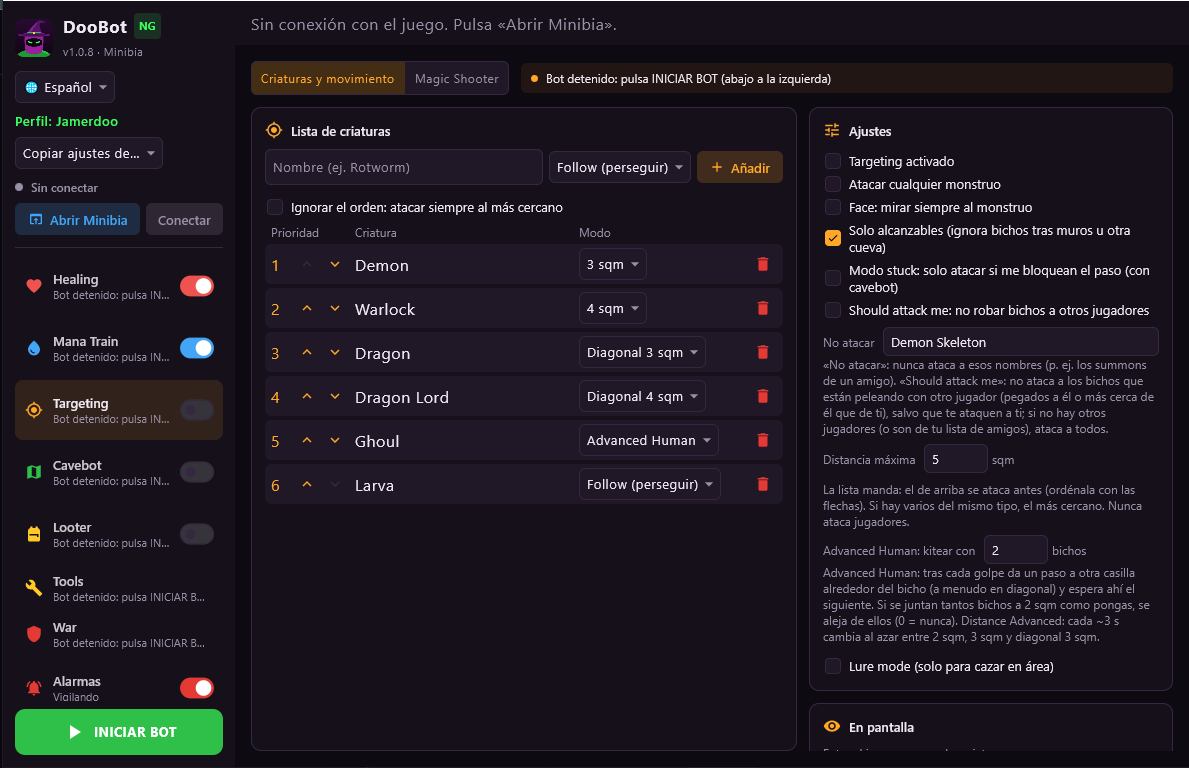Click the DooBot wizard logo

point(34,38)
